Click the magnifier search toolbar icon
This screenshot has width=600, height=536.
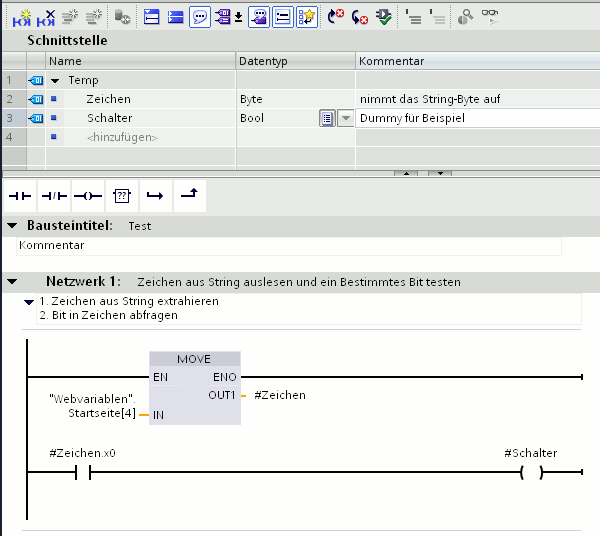tap(465, 17)
